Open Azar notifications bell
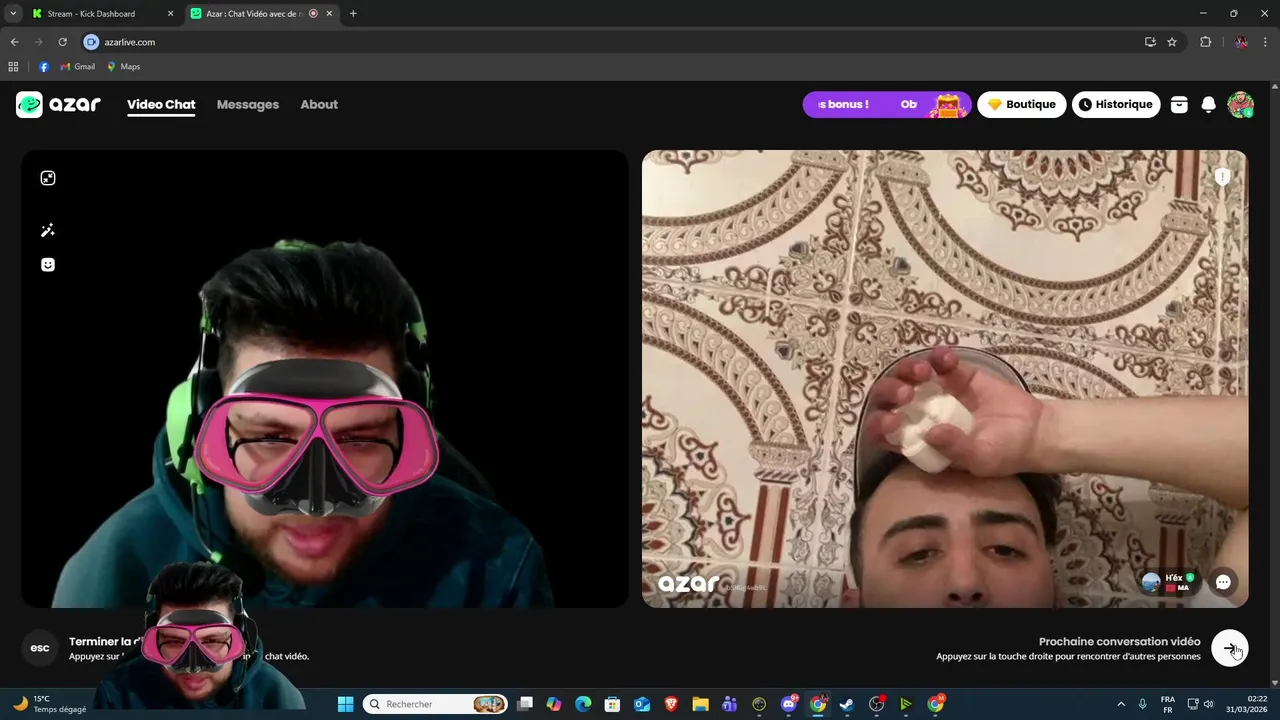 click(1208, 104)
